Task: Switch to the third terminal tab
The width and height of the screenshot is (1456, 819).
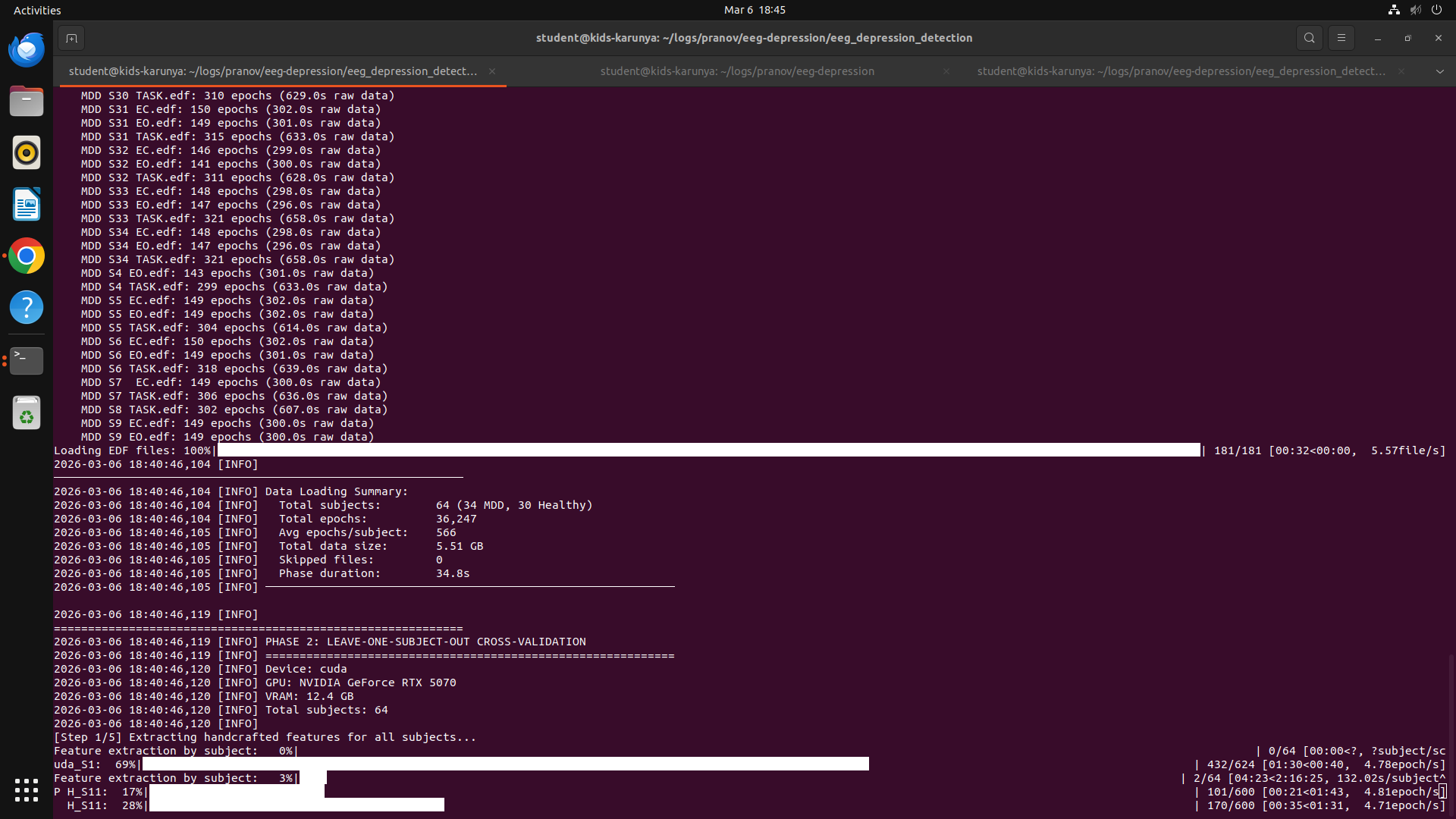Action: point(1180,71)
